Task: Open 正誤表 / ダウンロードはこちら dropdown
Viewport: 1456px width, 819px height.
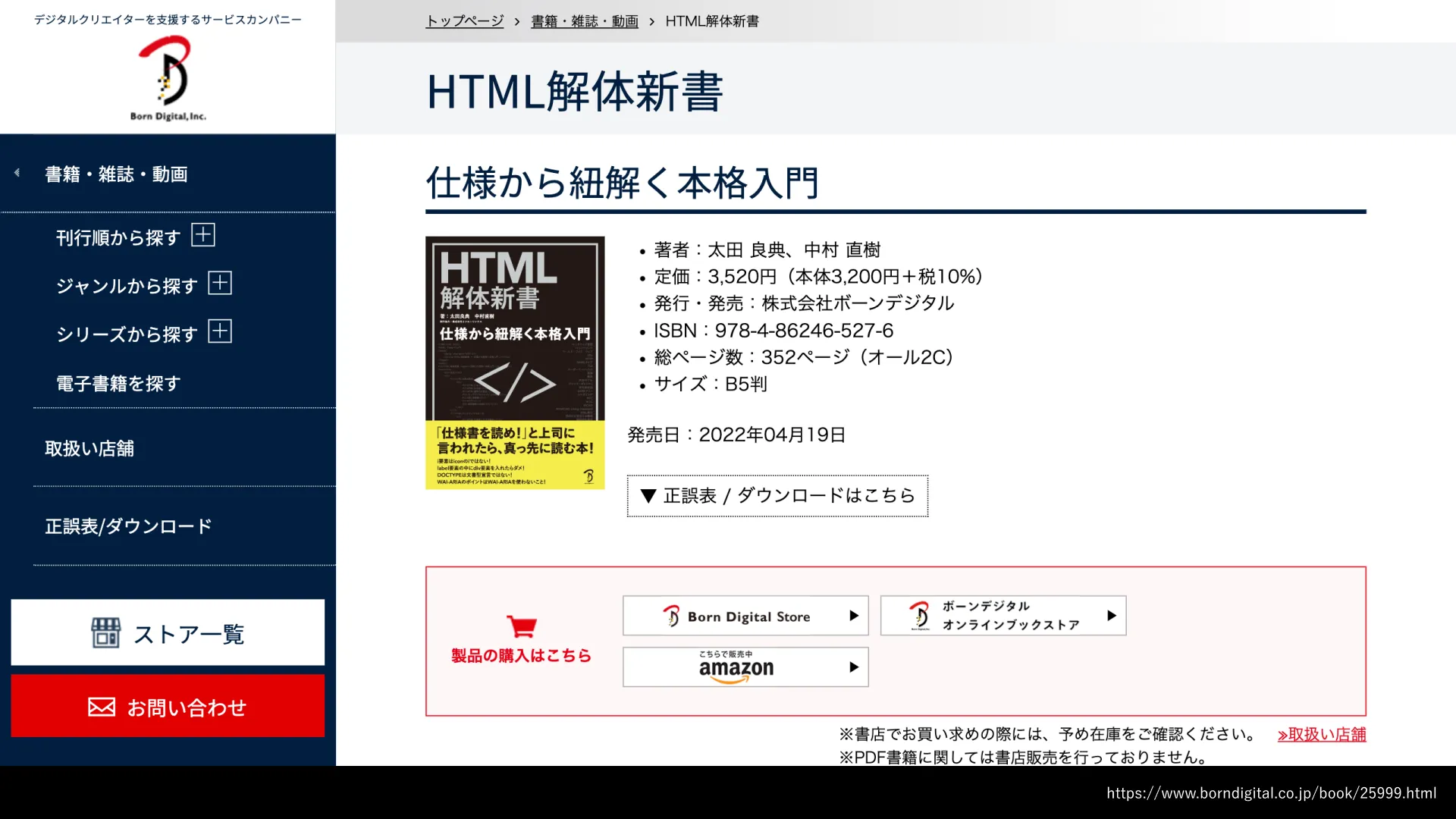Action: click(x=777, y=496)
